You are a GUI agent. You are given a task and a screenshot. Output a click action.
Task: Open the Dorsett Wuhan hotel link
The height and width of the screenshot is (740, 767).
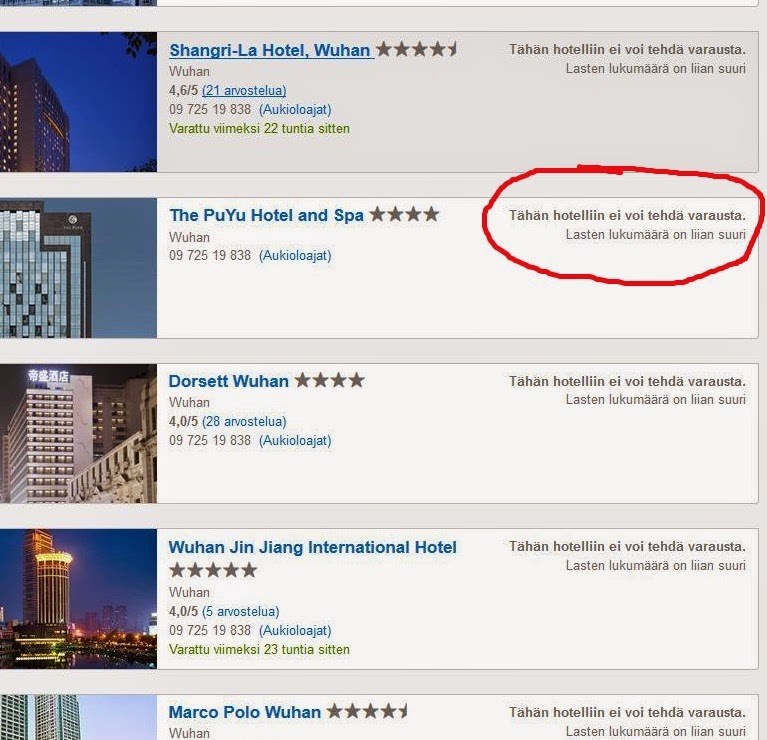[229, 381]
